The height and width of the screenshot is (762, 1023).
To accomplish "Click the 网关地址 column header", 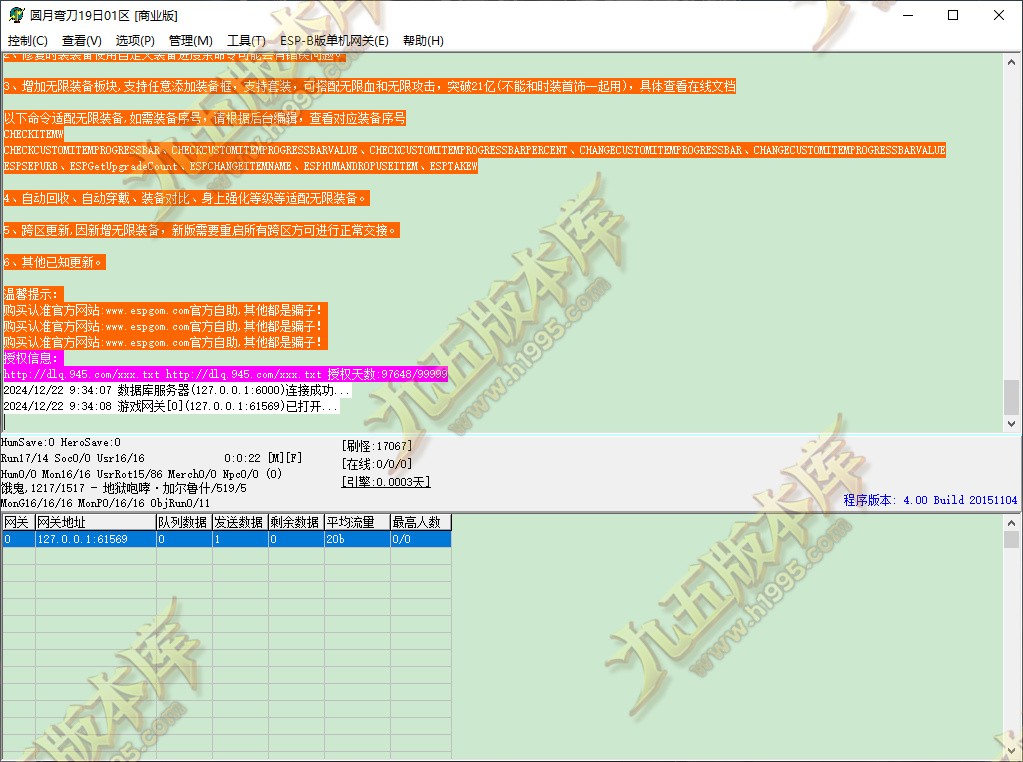I will [x=95, y=522].
